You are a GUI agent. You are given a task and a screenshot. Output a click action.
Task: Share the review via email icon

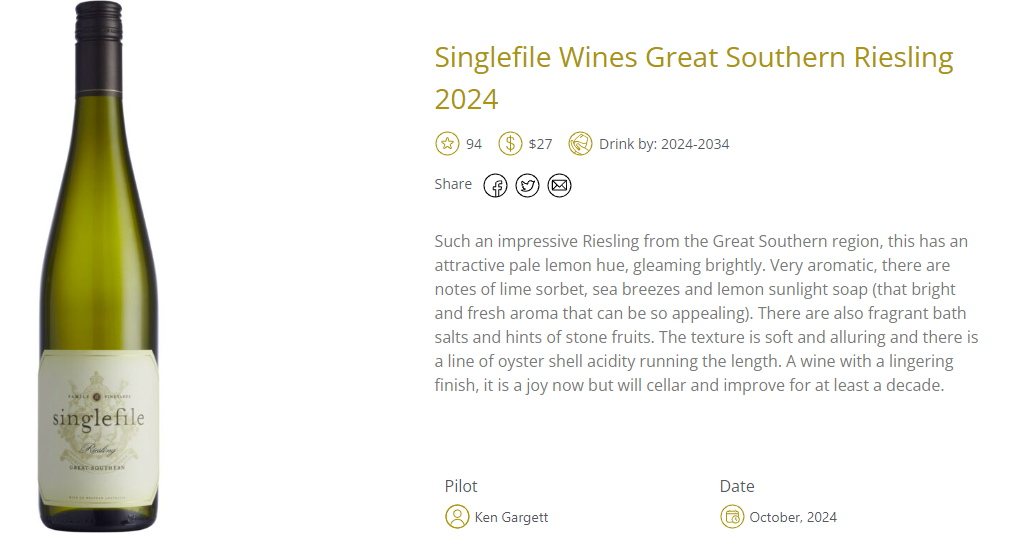(x=559, y=186)
